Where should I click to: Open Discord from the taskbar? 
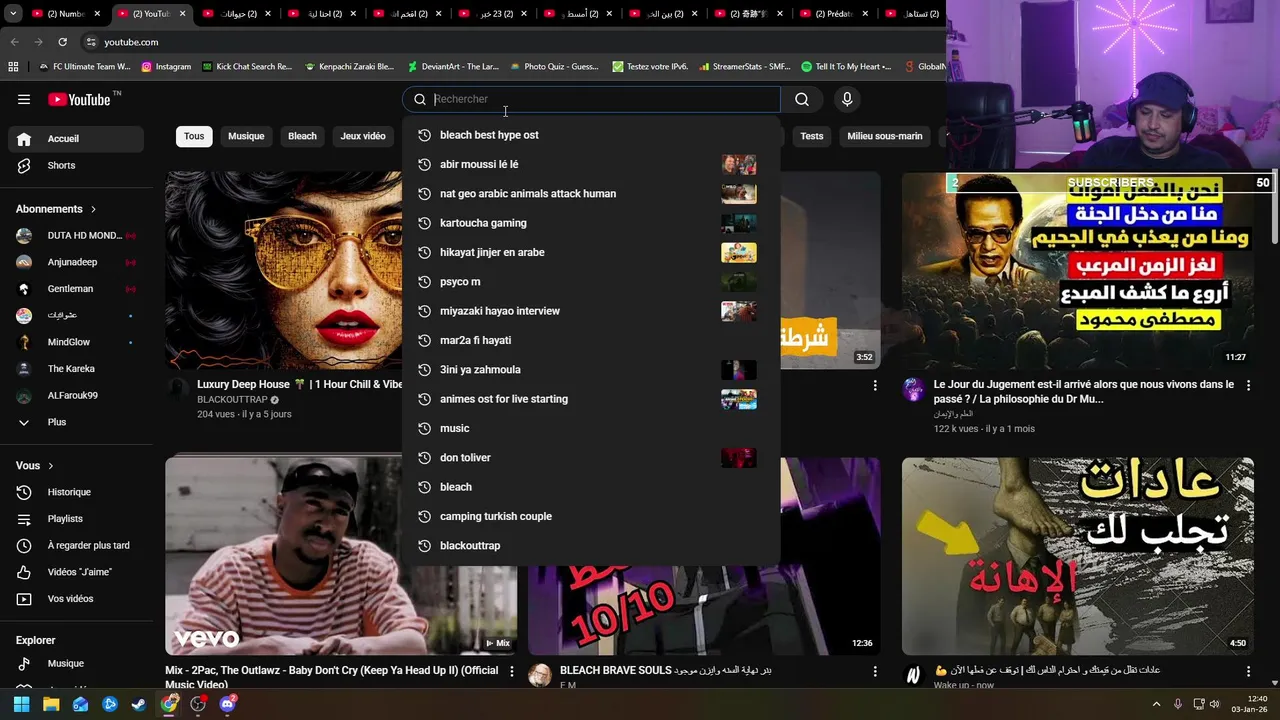[x=227, y=704]
